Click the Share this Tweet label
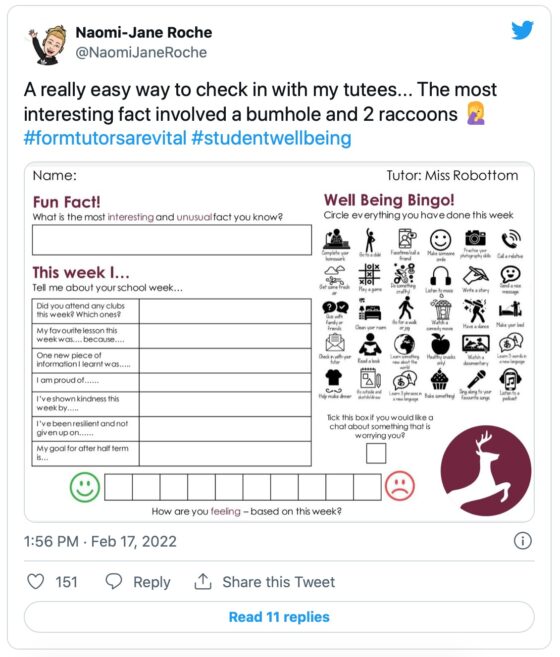The height and width of the screenshot is (657, 560). [x=279, y=582]
